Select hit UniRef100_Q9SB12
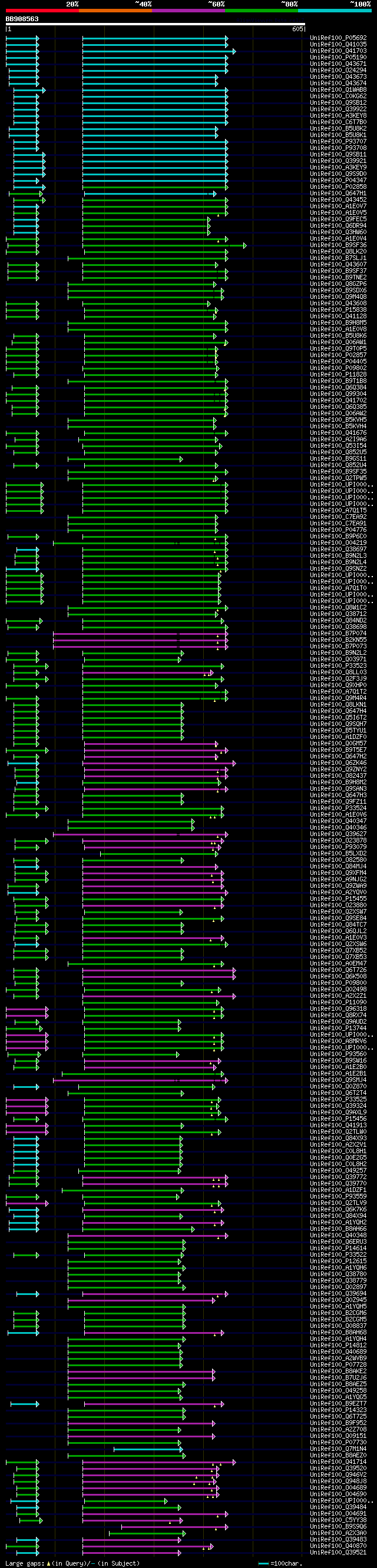This screenshot has width=377, height=1568. (x=338, y=103)
